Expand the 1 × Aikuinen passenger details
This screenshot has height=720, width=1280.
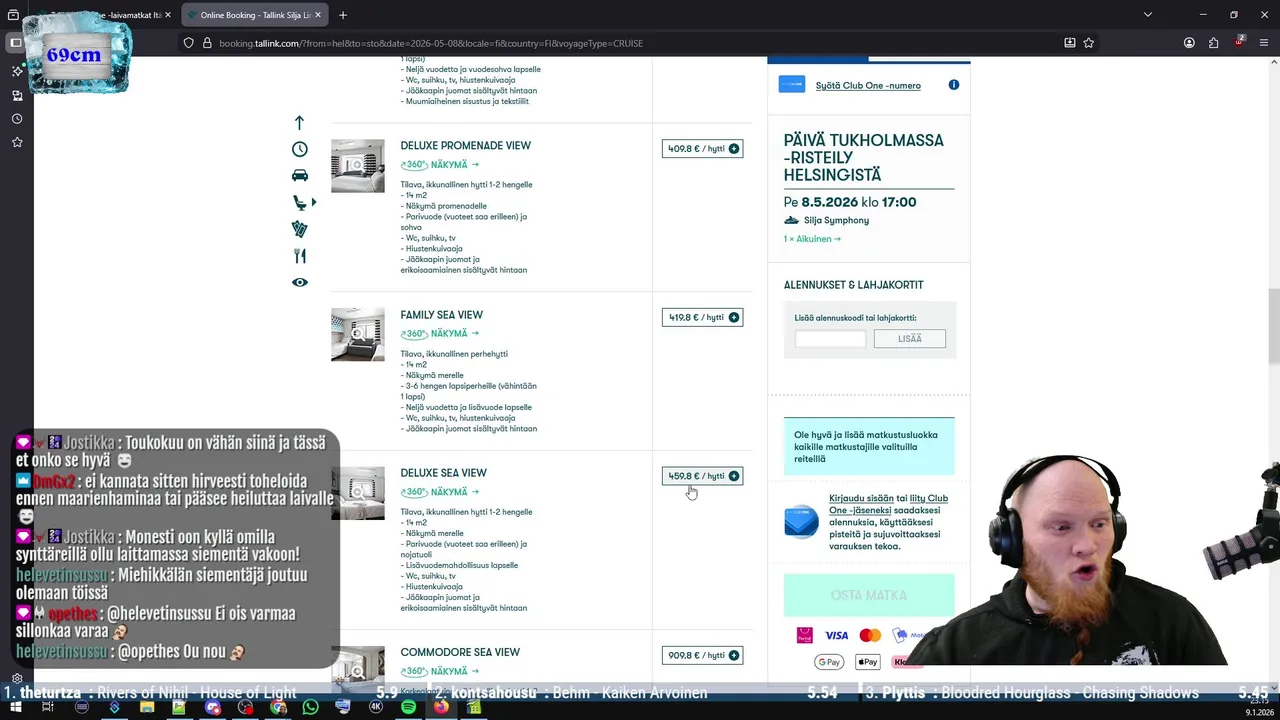(x=812, y=239)
